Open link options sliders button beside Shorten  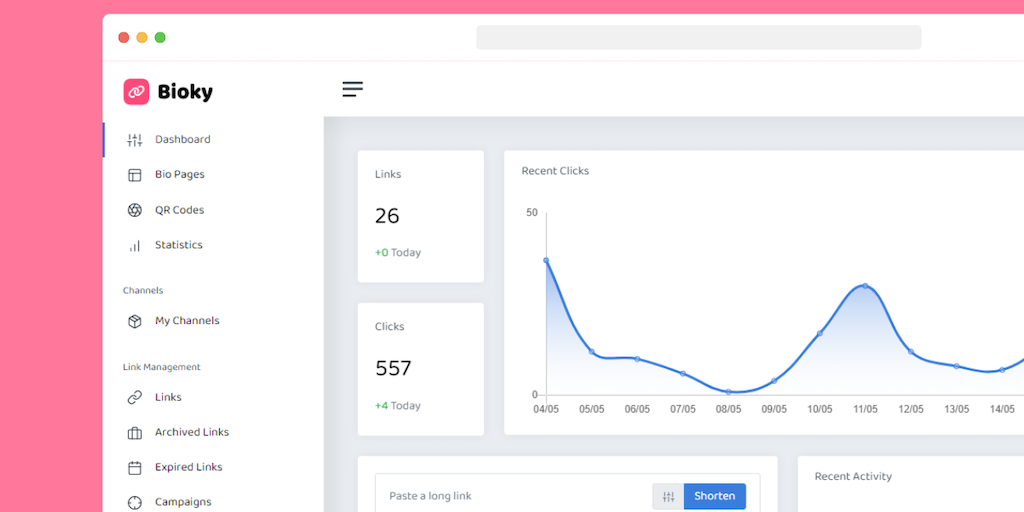[668, 496]
